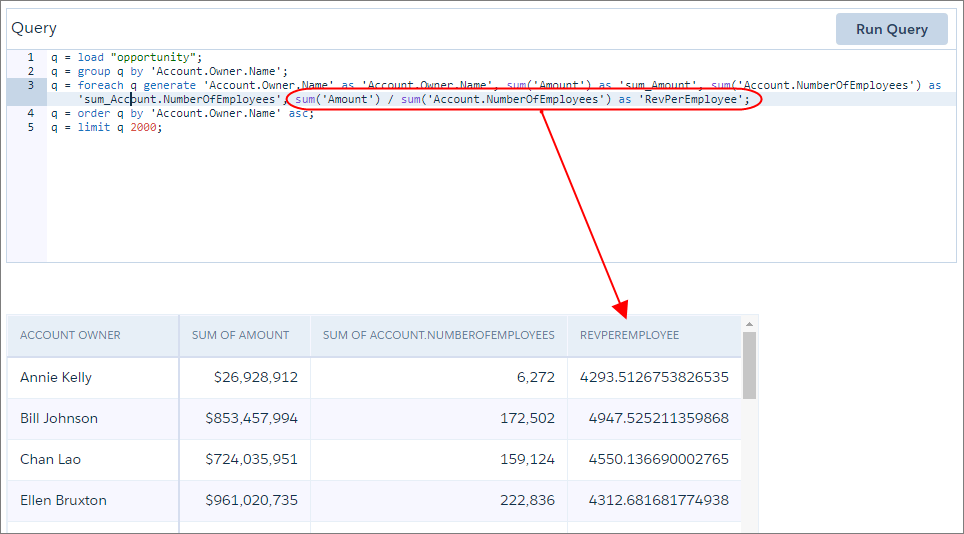The height and width of the screenshot is (534, 964).
Task: Click line number 5 in the editor gutter
Action: [x=30, y=128]
